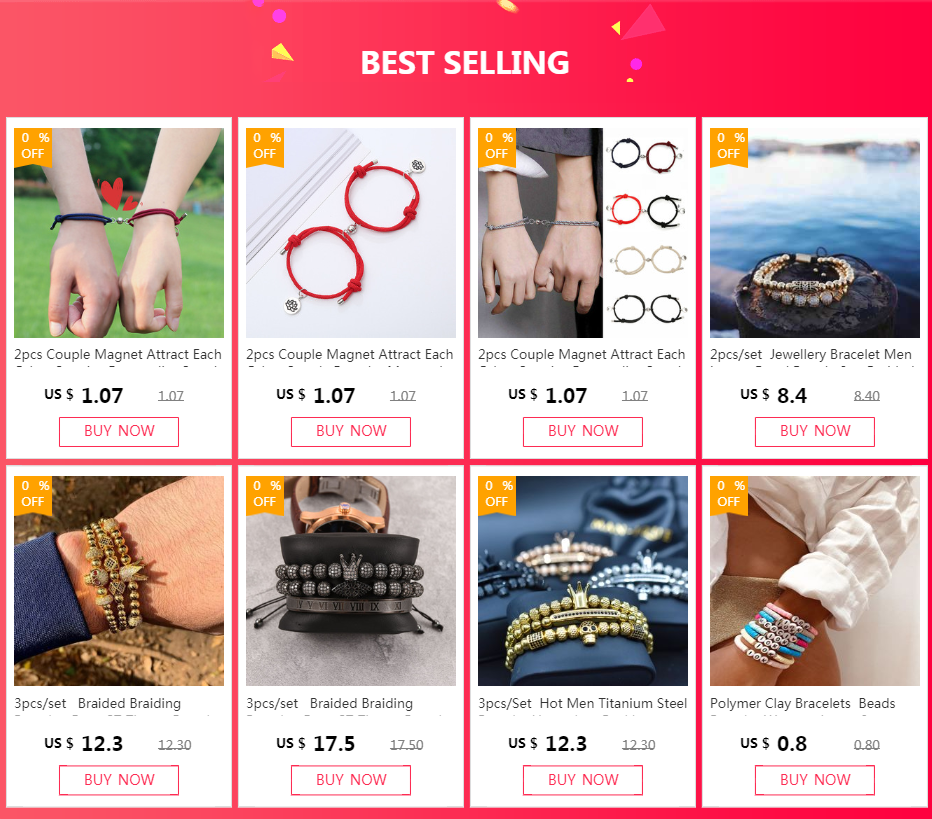Click BUY NOW for Hot Men Titanium Steel set

(582, 780)
